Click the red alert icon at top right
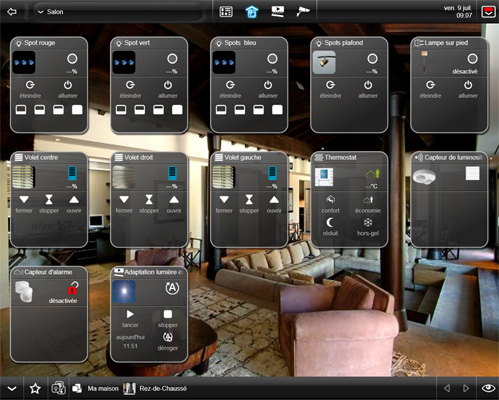 coord(488,12)
